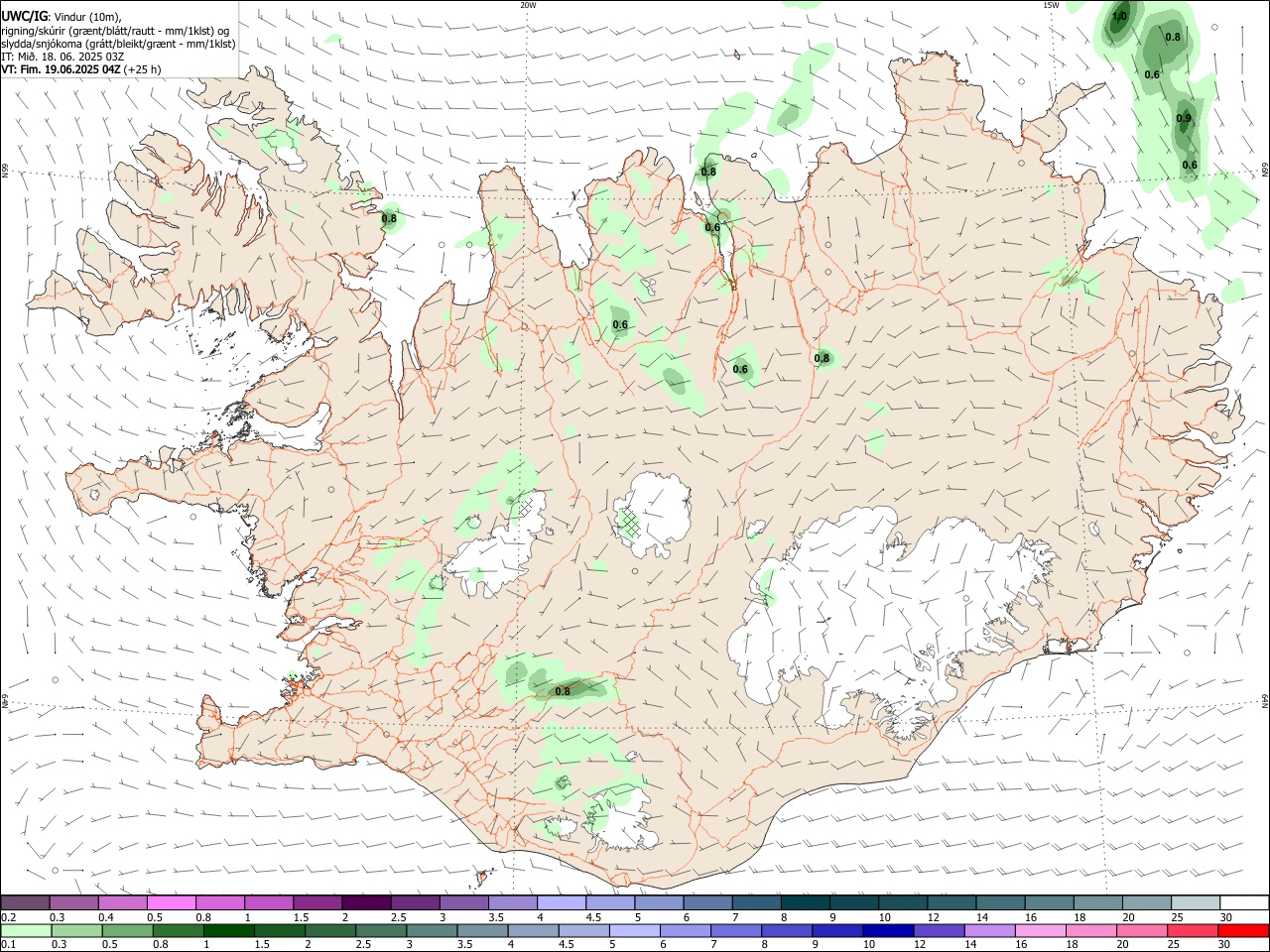Click the 'UWC/IG' title text
The width and height of the screenshot is (1270, 952).
click(x=24, y=16)
